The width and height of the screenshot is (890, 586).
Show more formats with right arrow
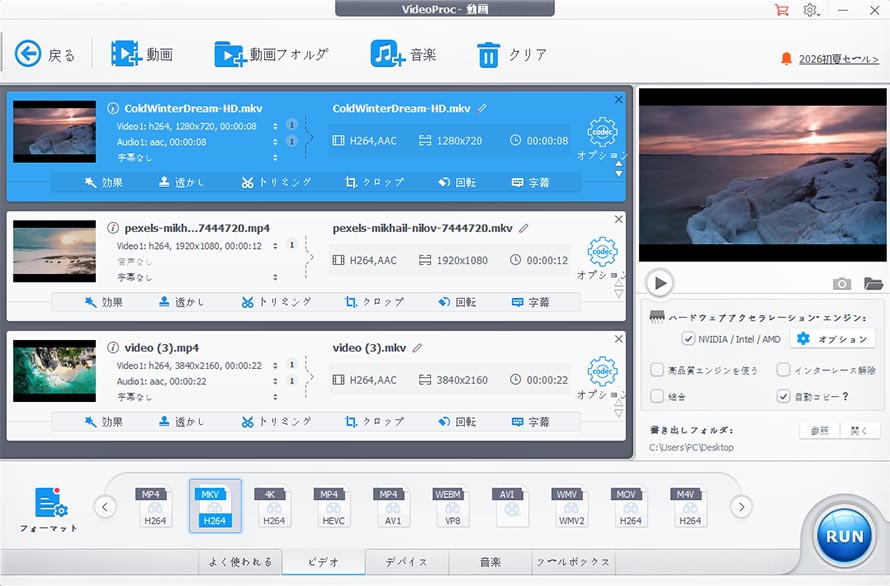coord(741,507)
